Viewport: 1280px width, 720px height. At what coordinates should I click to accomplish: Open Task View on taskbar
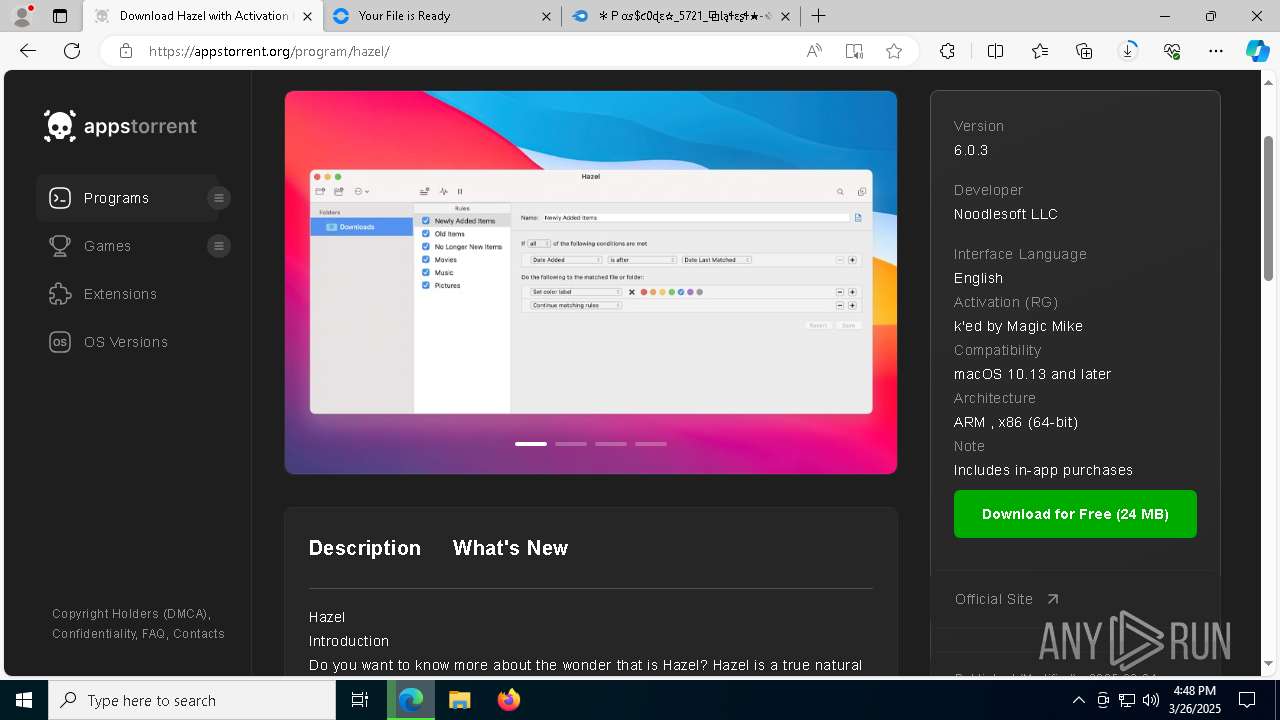[360, 700]
